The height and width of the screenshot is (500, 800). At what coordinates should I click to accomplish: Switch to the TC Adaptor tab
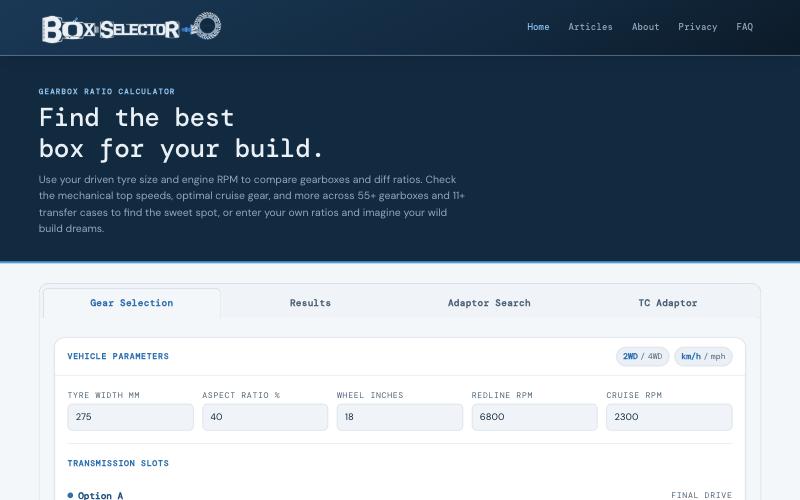pos(667,303)
